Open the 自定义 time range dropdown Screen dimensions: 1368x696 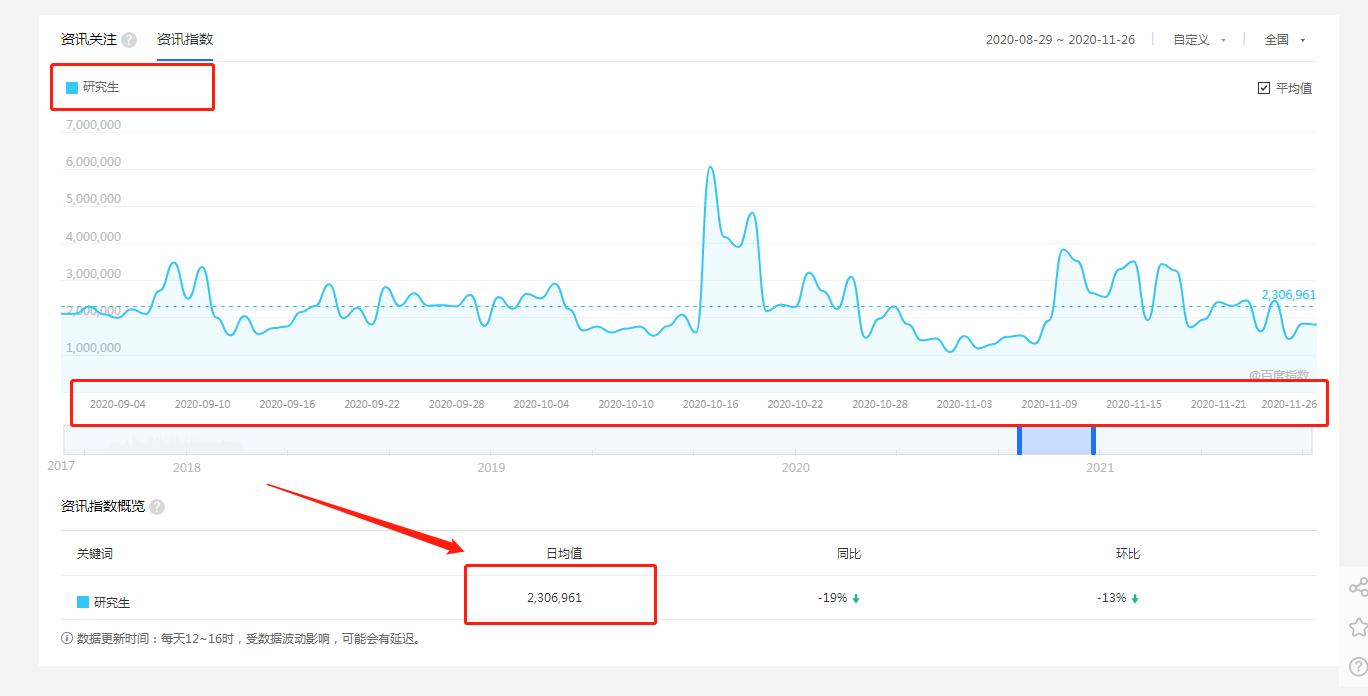tap(1199, 40)
